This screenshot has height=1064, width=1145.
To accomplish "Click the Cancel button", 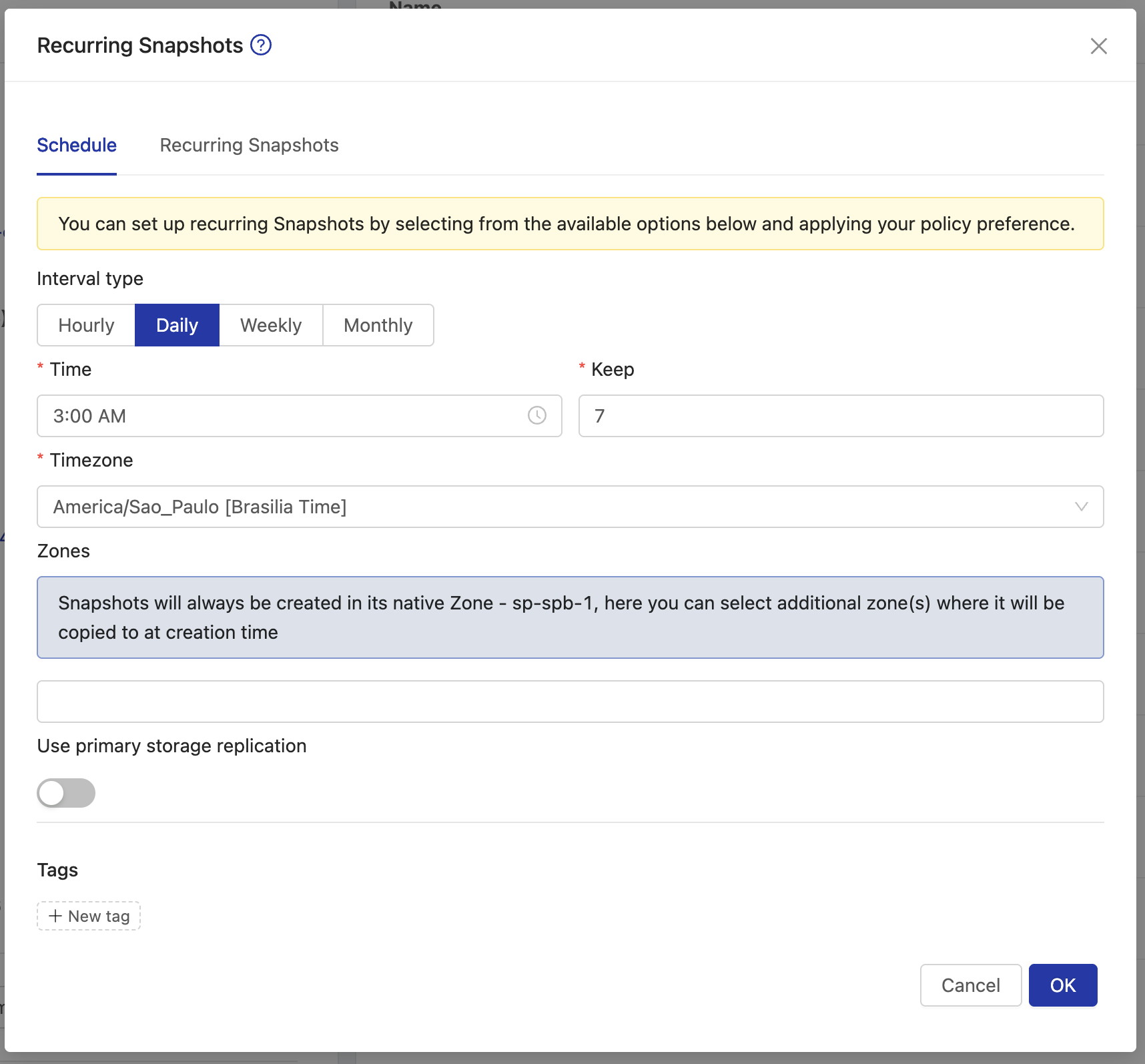I will click(x=971, y=985).
